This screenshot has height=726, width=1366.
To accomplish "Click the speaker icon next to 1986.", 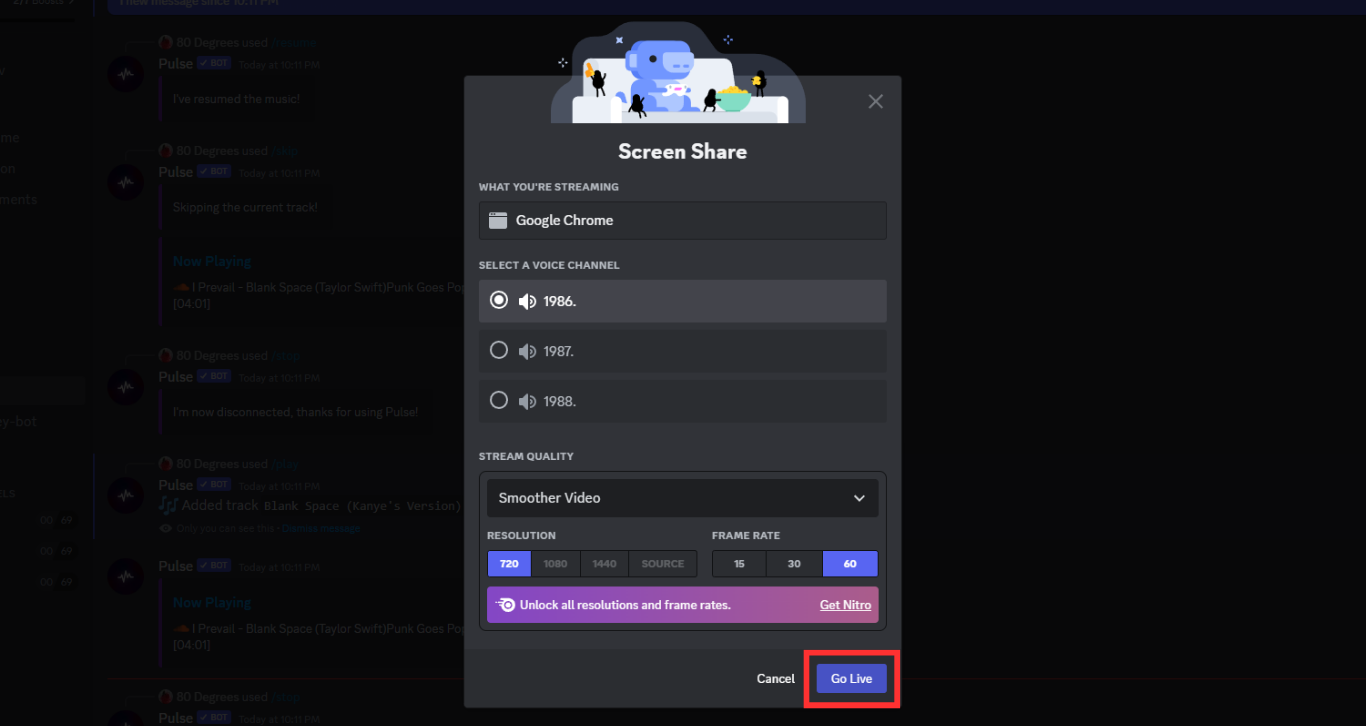I will (527, 301).
